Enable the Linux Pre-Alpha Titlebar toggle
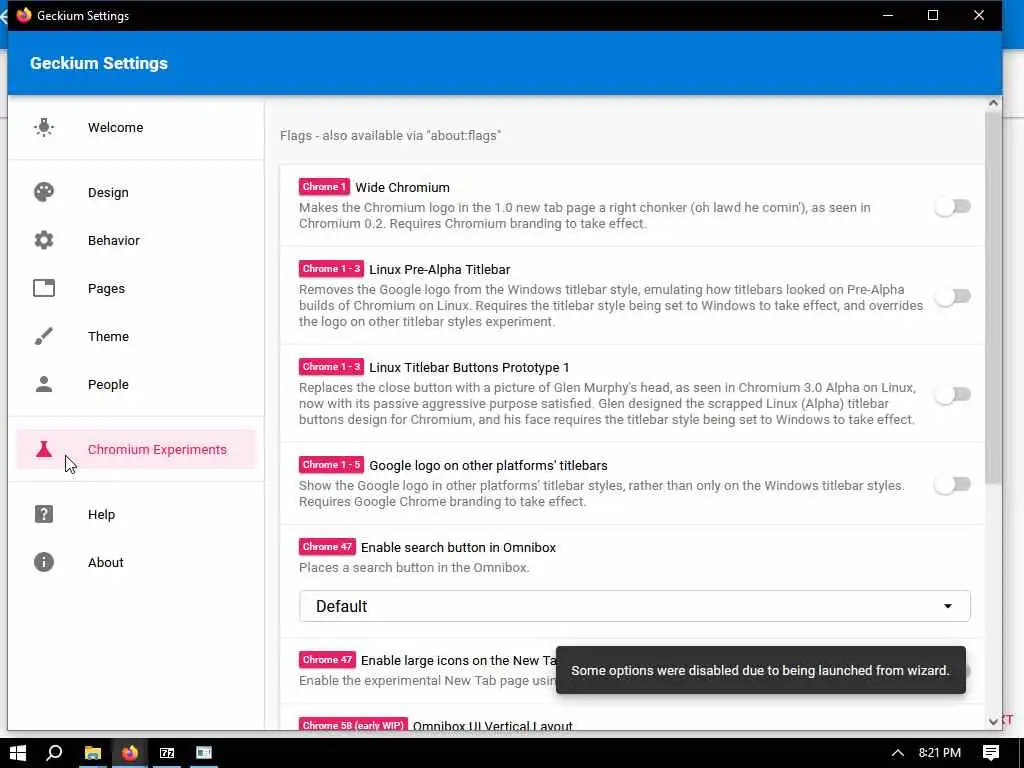The image size is (1024, 768). click(953, 296)
